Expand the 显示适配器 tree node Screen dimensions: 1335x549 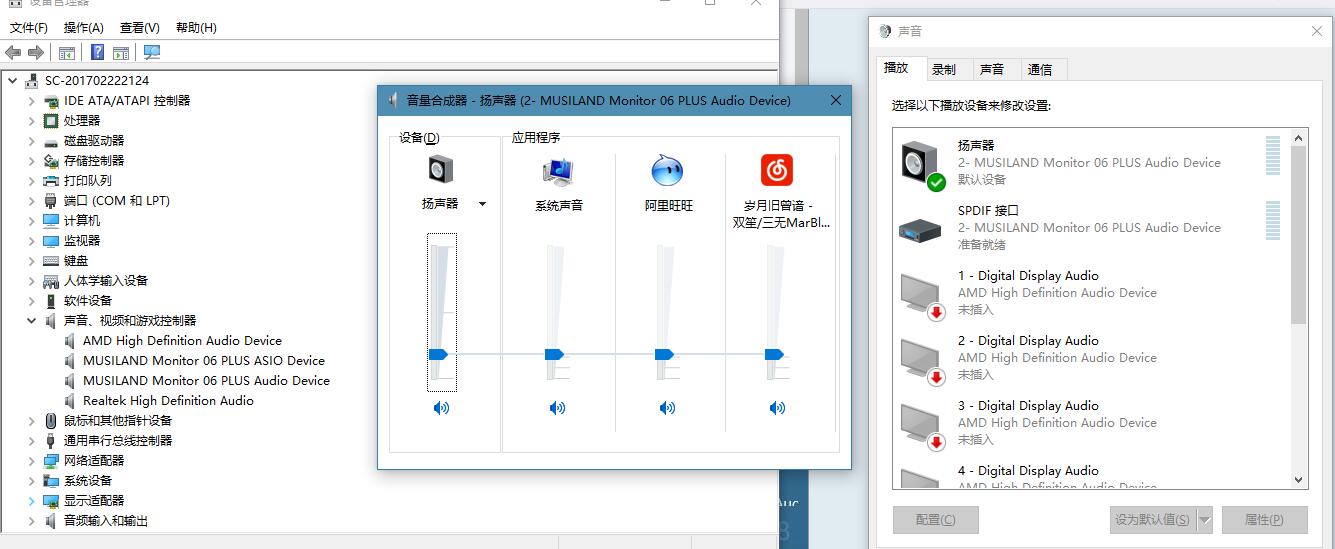(x=31, y=500)
